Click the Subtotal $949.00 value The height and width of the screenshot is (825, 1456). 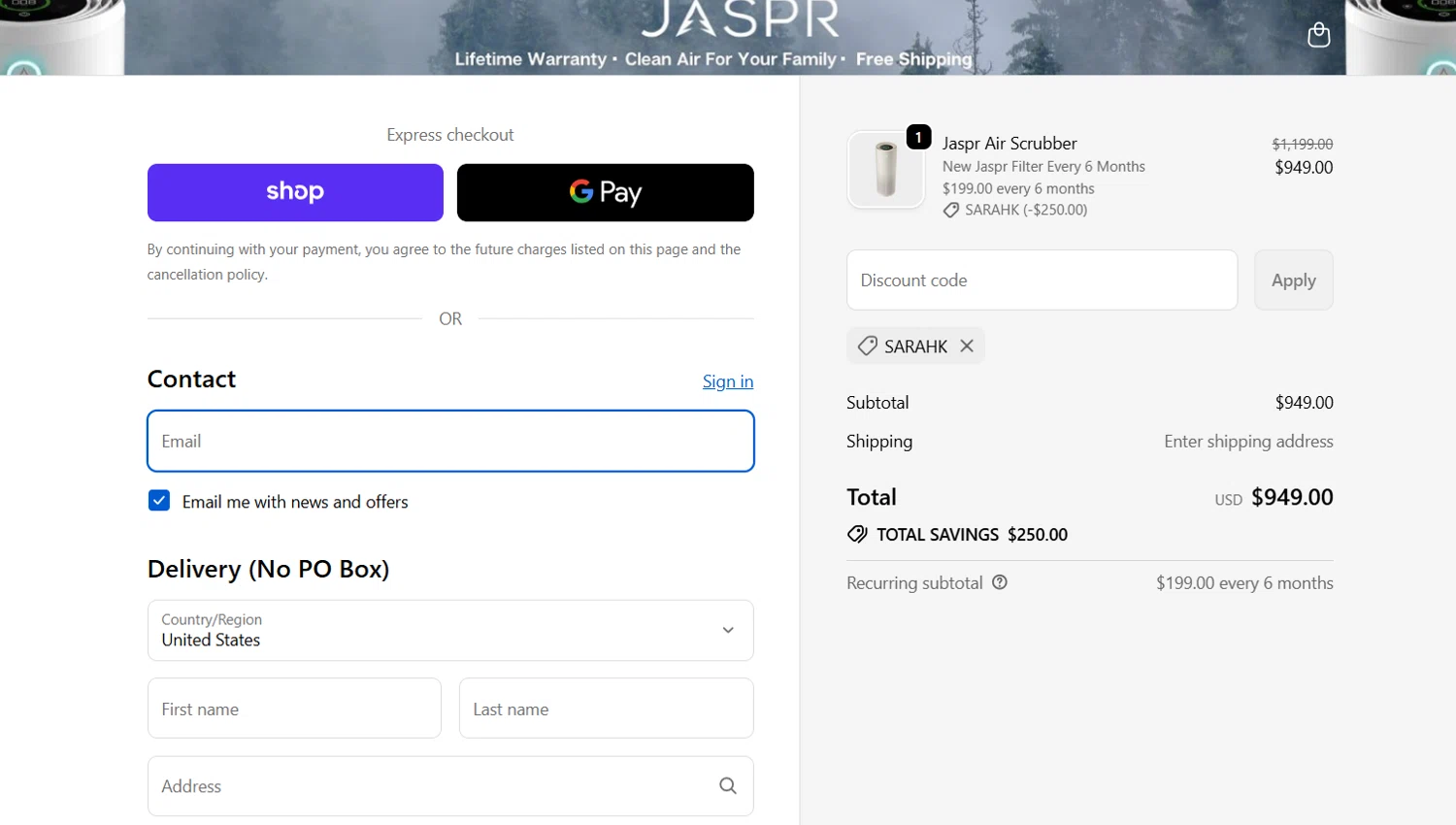click(1304, 402)
